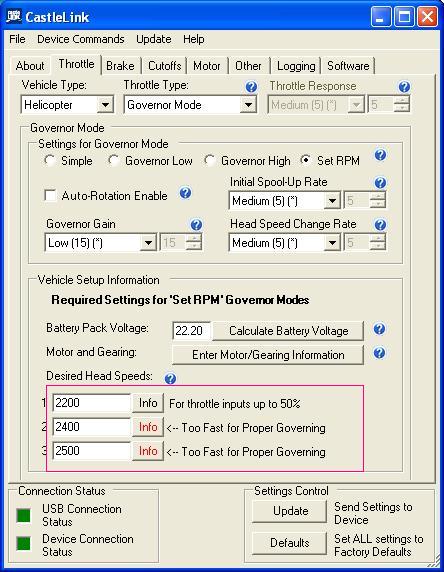
Task: Open the Device Commands menu
Action: (x=81, y=39)
